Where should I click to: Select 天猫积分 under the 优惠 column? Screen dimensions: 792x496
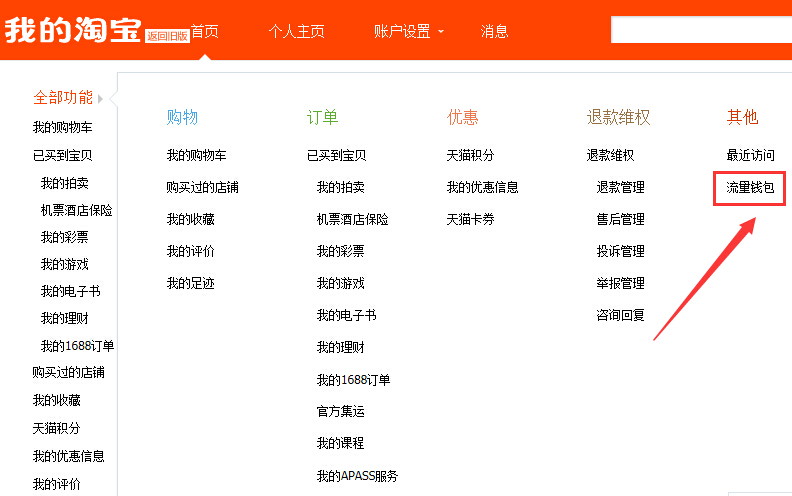click(470, 155)
